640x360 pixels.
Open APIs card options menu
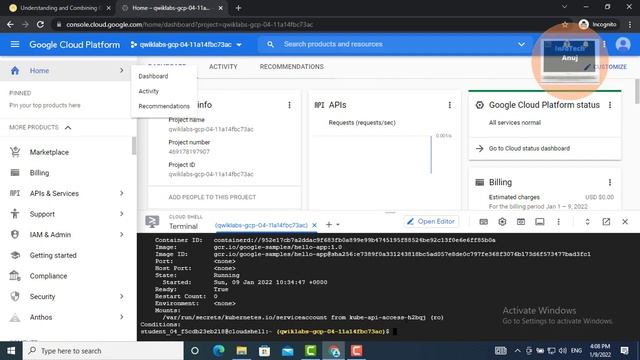coord(449,105)
